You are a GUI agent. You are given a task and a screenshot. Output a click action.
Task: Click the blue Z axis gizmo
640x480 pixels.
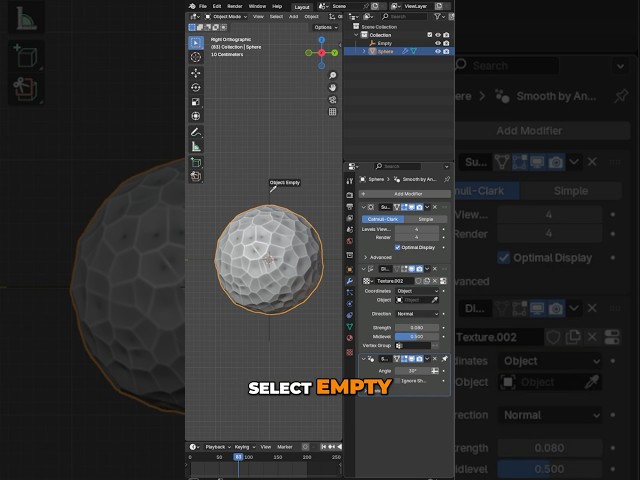[322, 40]
